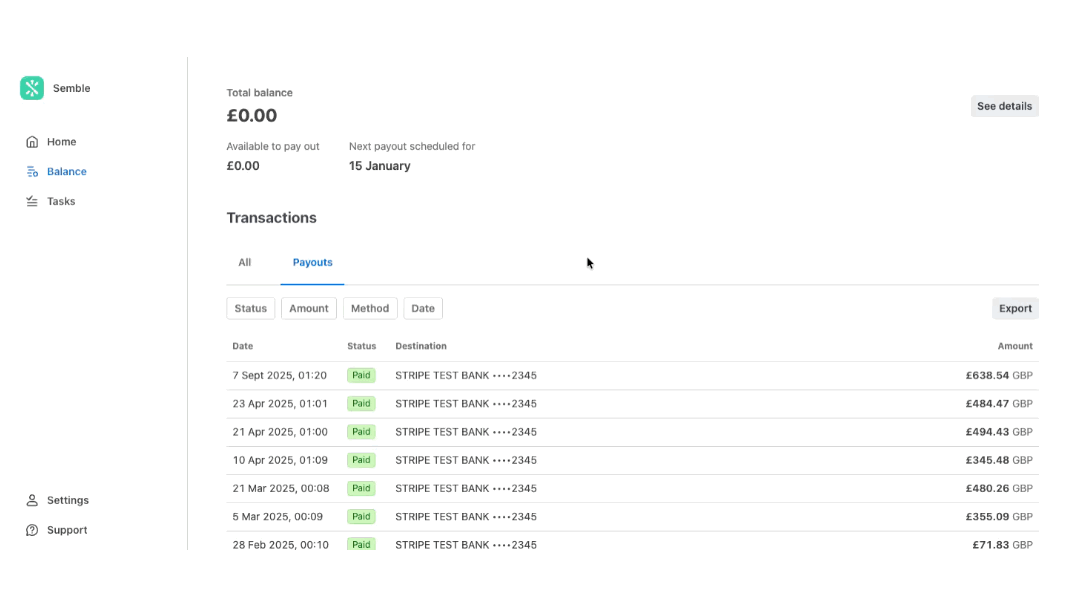Open the 21 Apr 2025, 01:00 payout

click(x=632, y=432)
